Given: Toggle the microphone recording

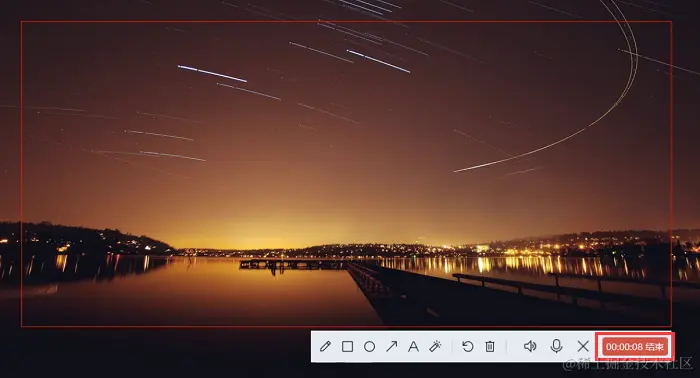Looking at the screenshot, I should pos(556,346).
